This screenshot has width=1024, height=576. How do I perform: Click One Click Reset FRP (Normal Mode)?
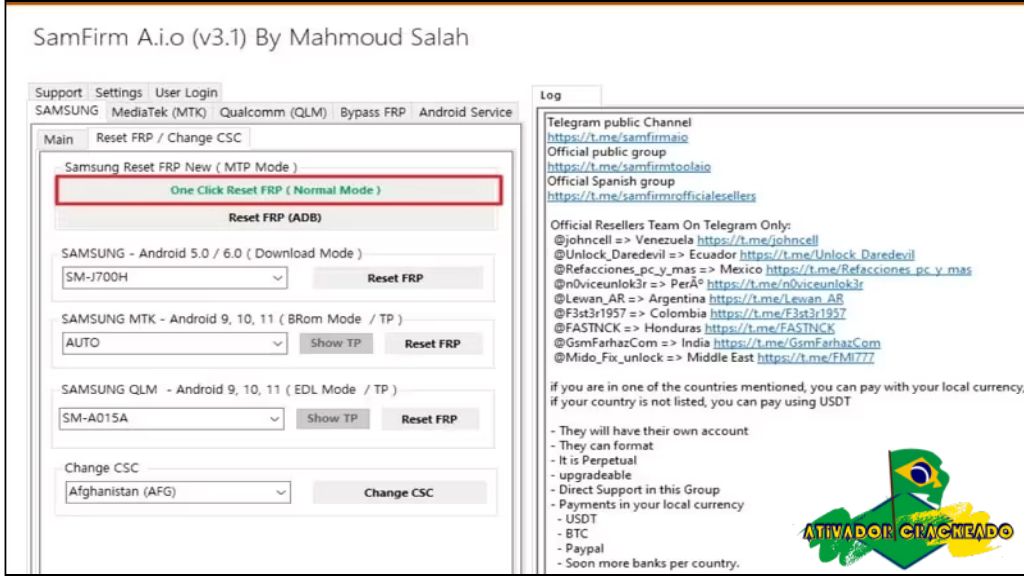pos(279,190)
